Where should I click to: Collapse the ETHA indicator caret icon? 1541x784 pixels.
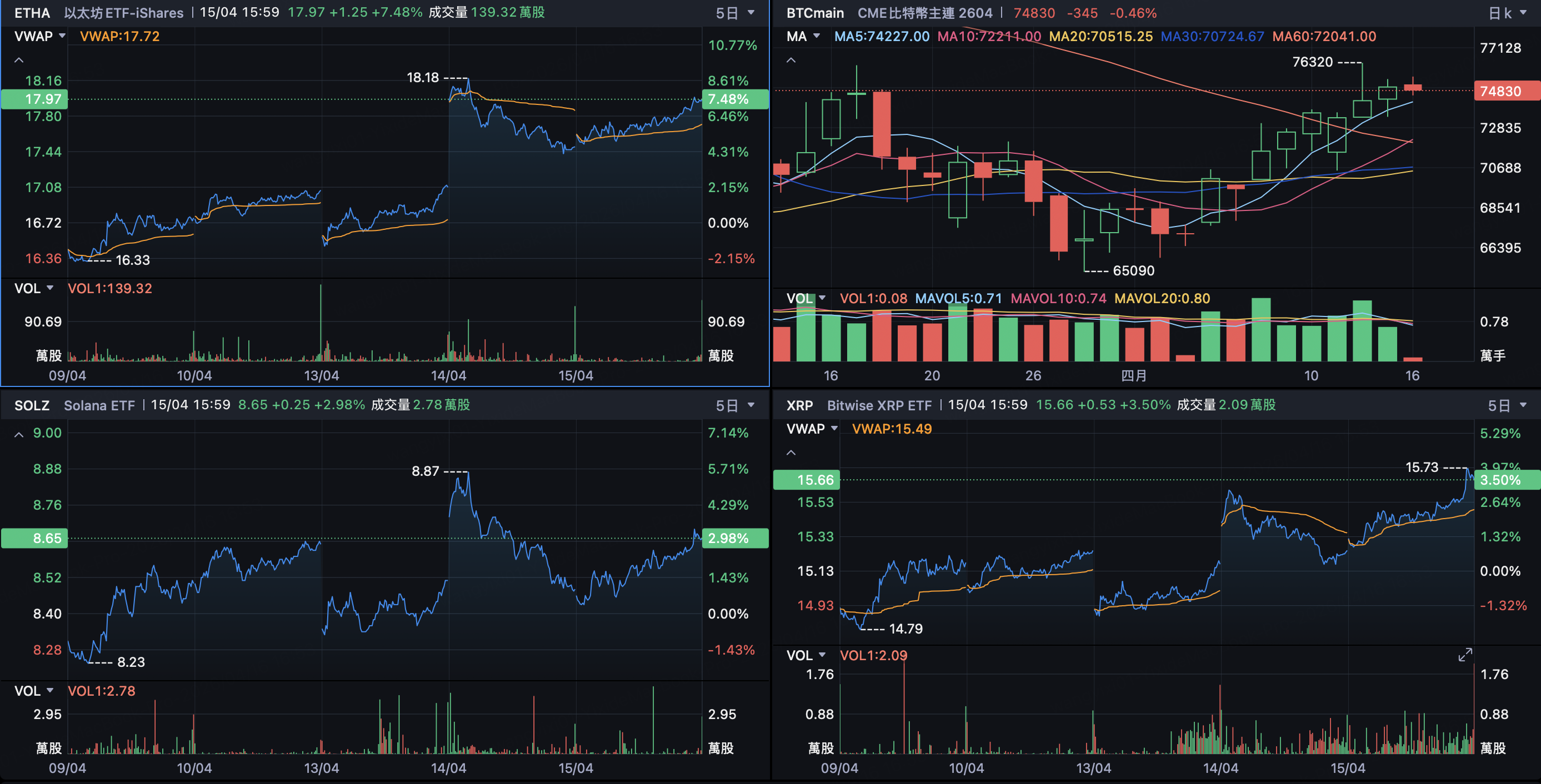pos(19,61)
